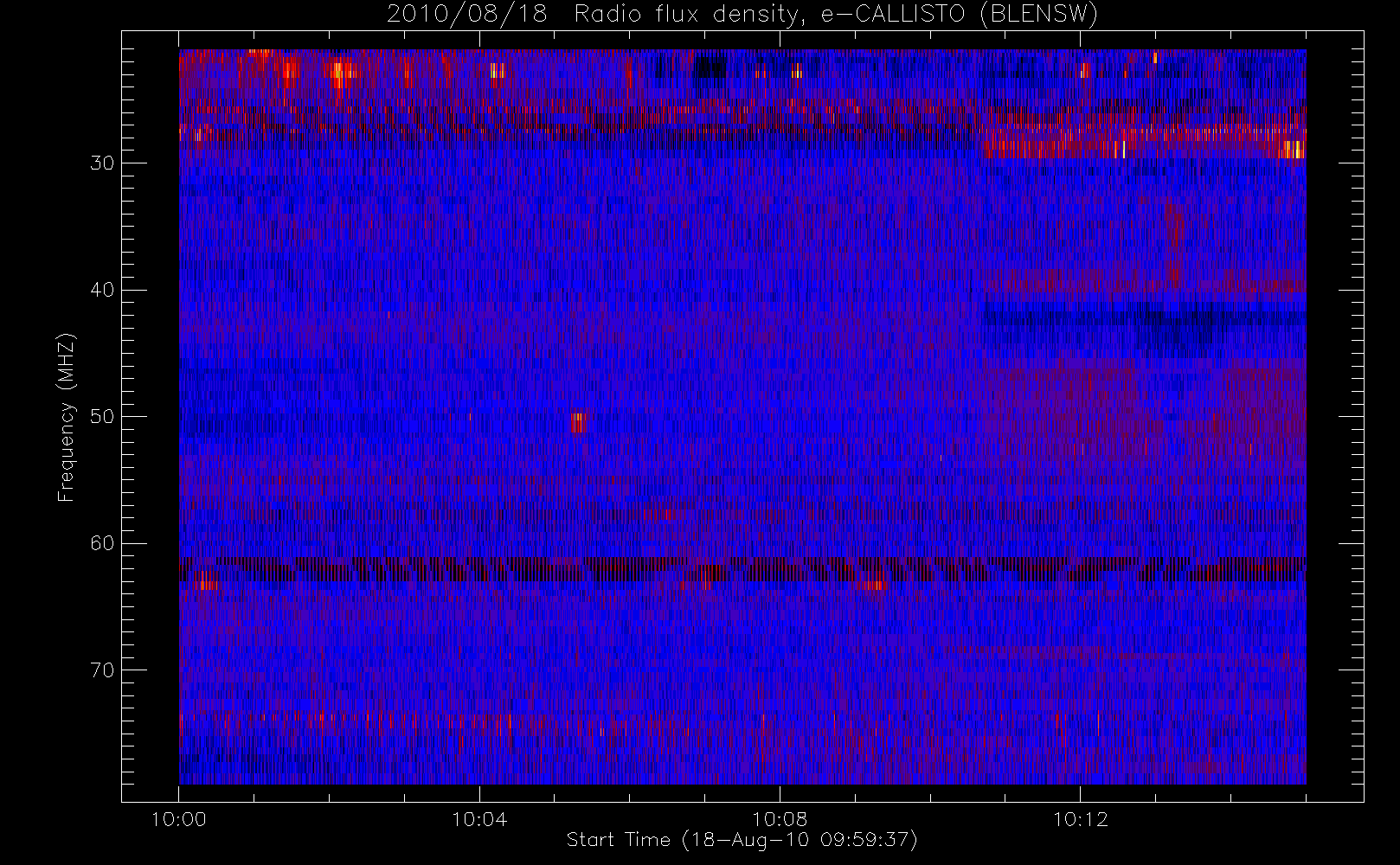1400x865 pixels.
Task: Click the 60 frequency tick label
Action: pos(102,543)
